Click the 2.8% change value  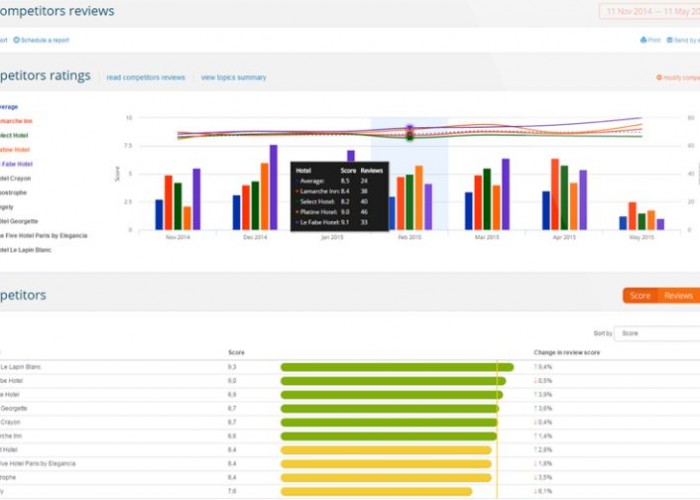(543, 450)
